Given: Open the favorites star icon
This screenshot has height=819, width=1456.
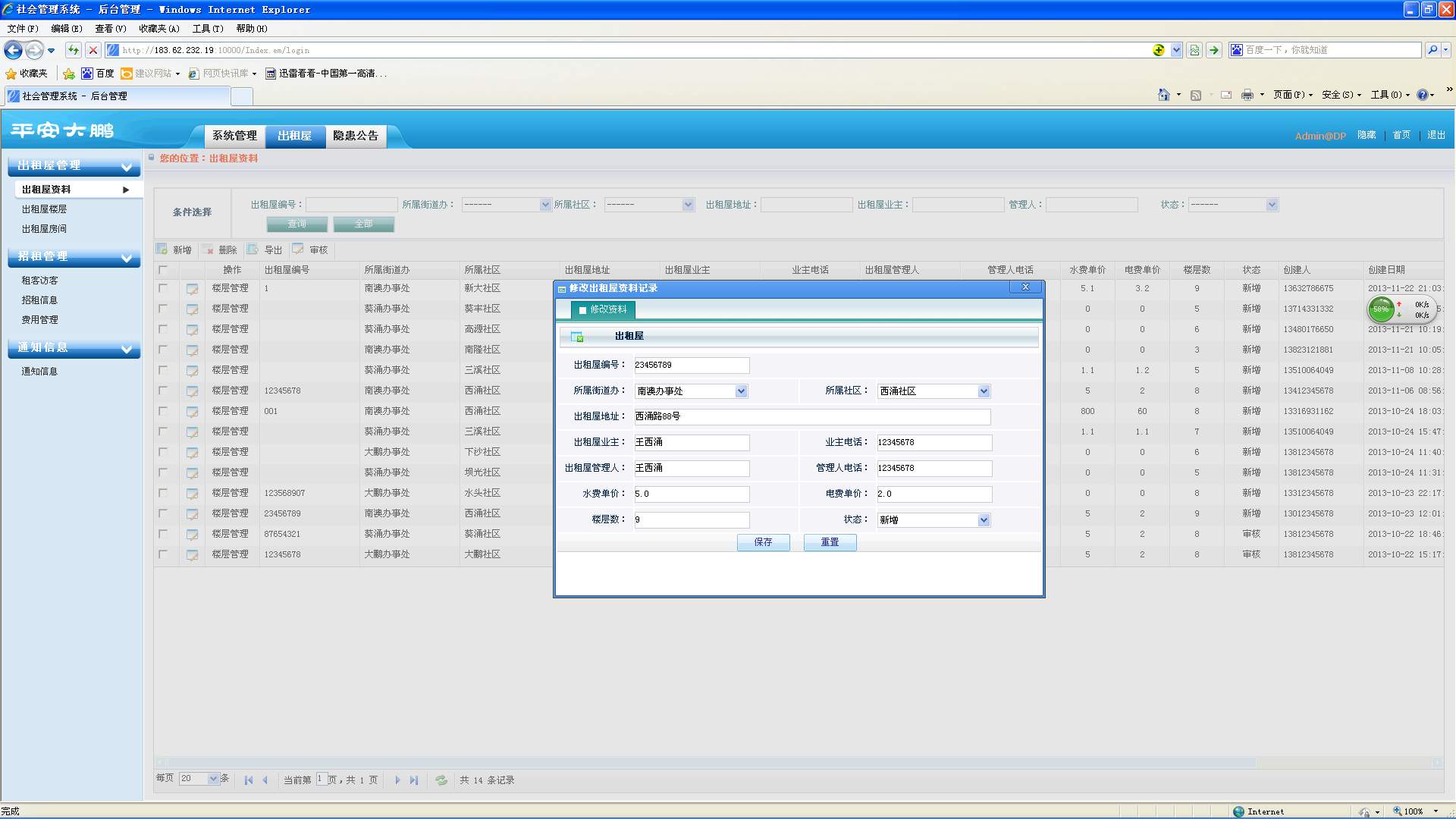Looking at the screenshot, I should [11, 74].
